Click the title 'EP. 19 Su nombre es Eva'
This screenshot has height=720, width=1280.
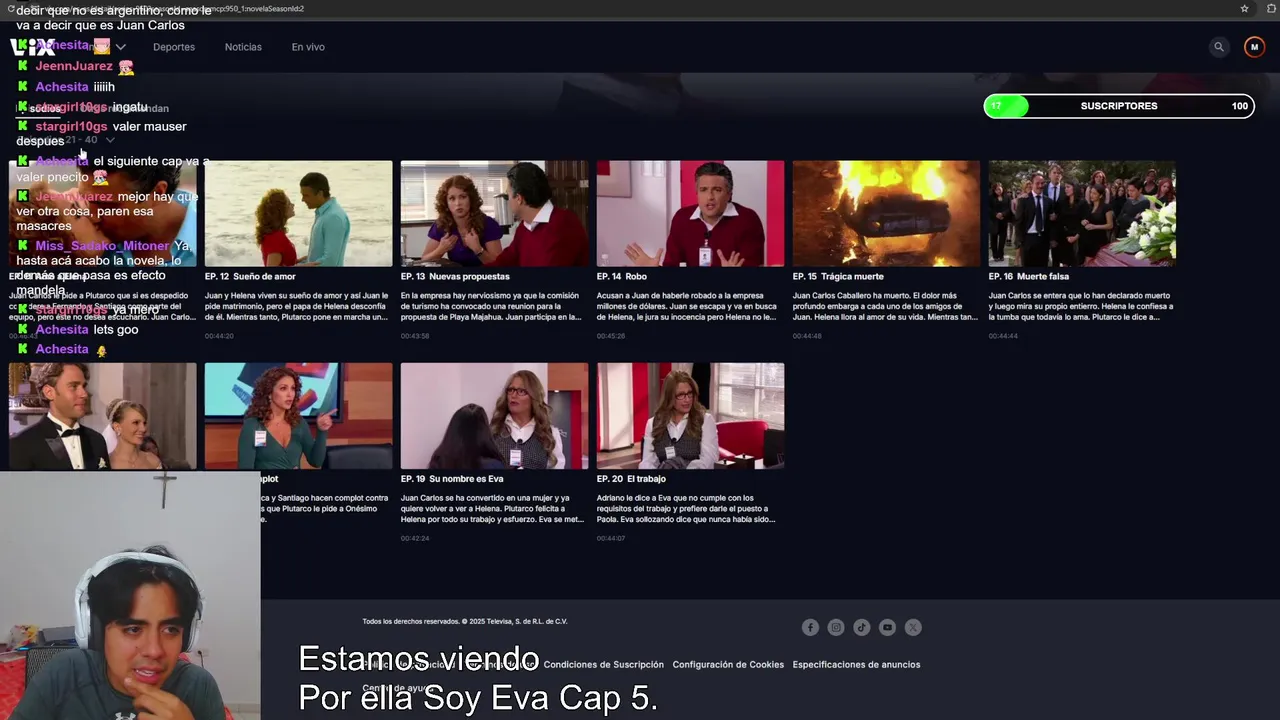[x=452, y=478]
